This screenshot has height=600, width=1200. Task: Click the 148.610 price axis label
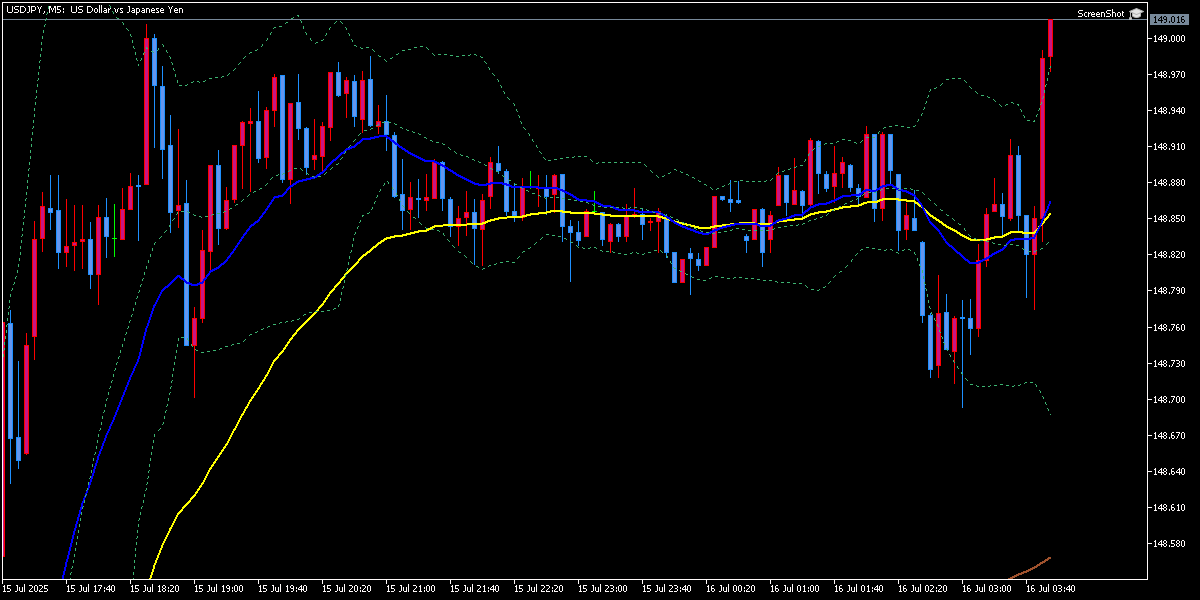click(1169, 507)
